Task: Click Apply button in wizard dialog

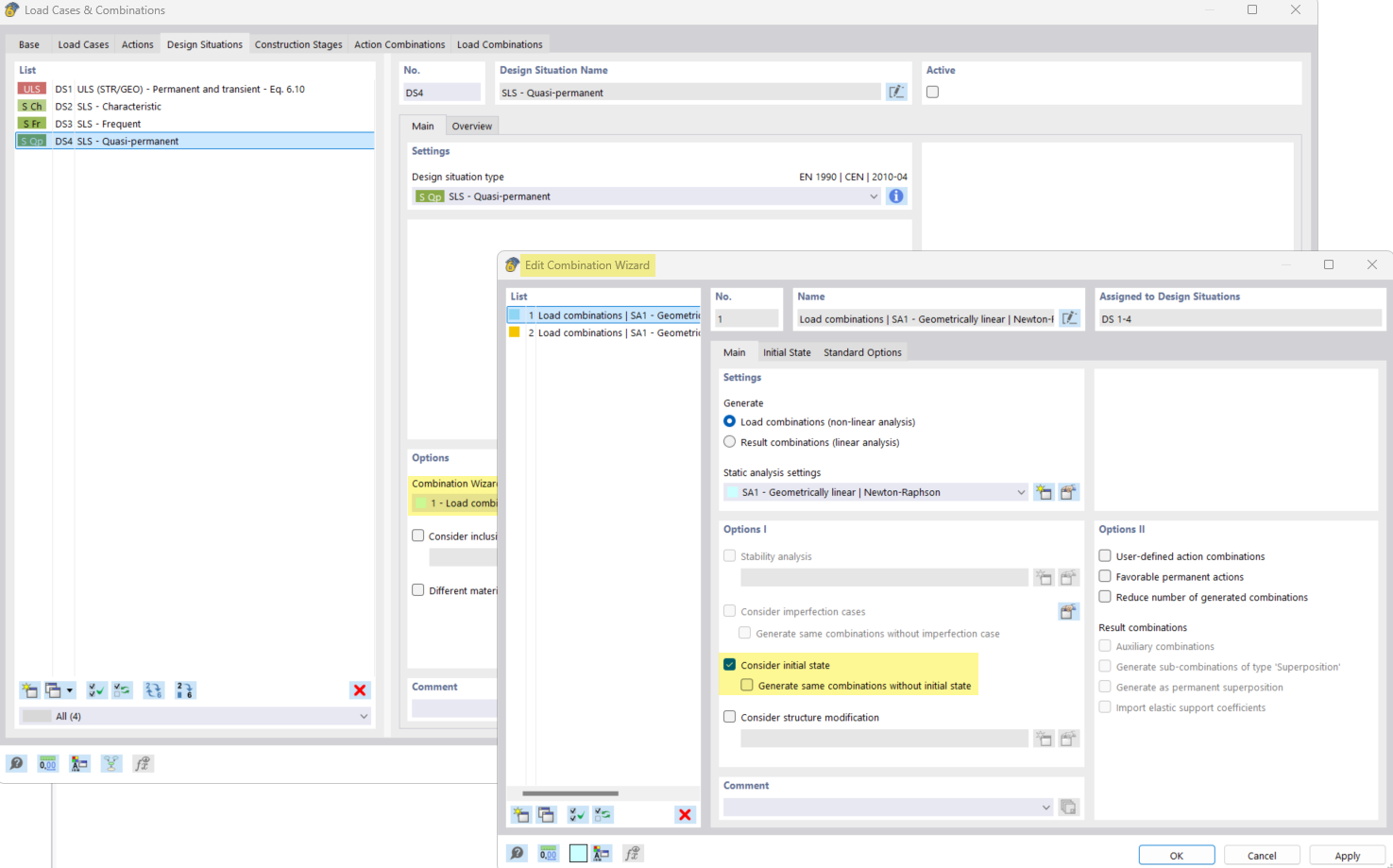Action: (x=1348, y=855)
